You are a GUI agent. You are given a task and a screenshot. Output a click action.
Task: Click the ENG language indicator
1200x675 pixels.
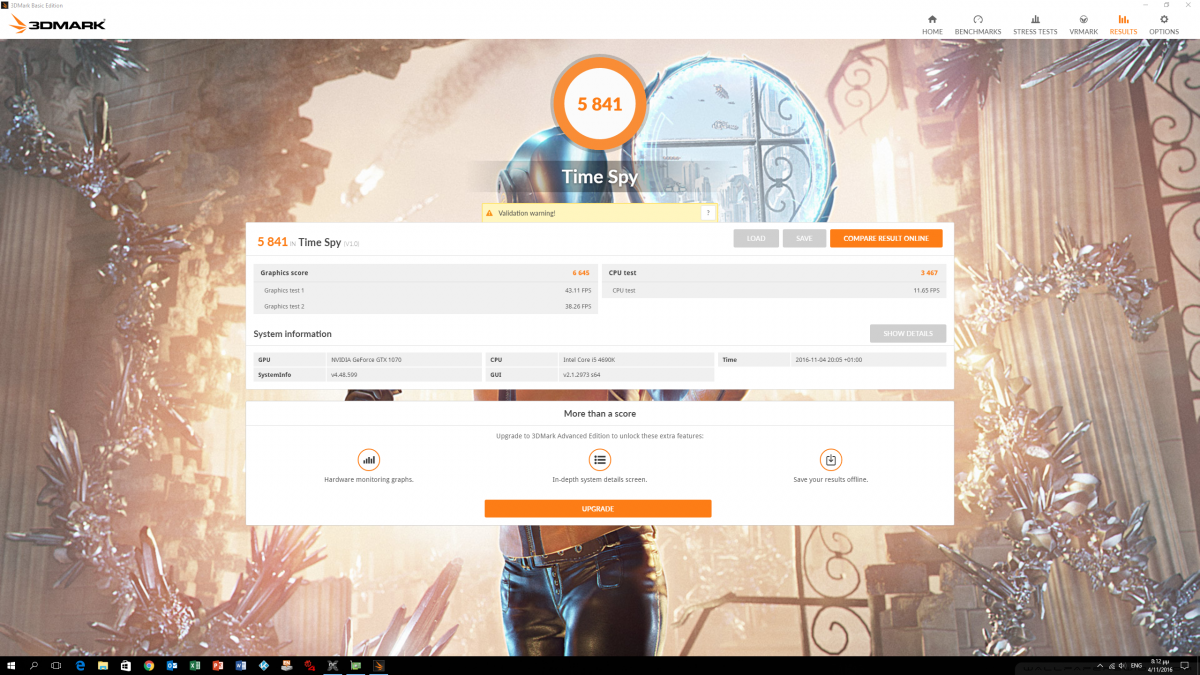(1135, 665)
